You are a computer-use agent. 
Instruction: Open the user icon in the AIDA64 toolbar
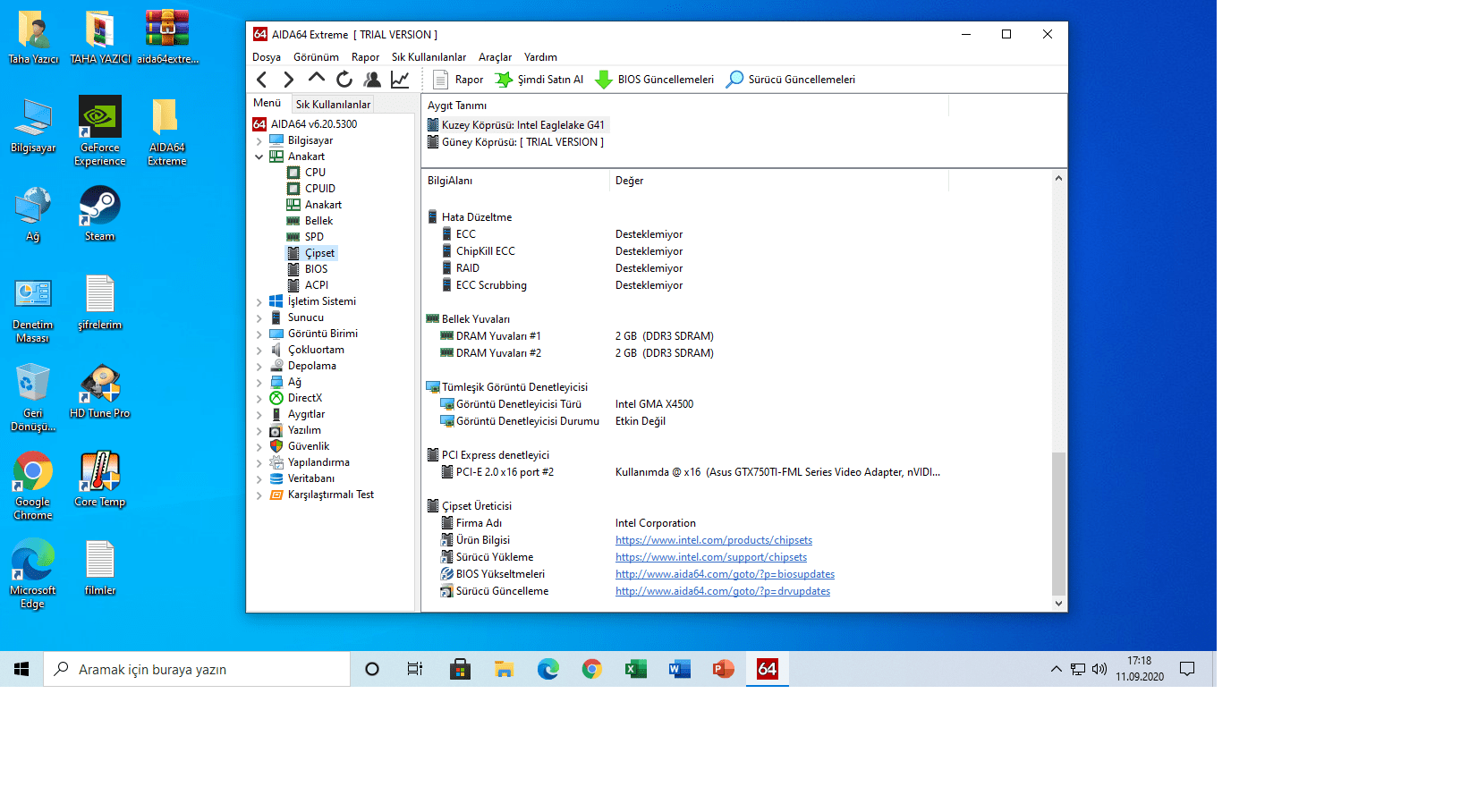tap(372, 80)
